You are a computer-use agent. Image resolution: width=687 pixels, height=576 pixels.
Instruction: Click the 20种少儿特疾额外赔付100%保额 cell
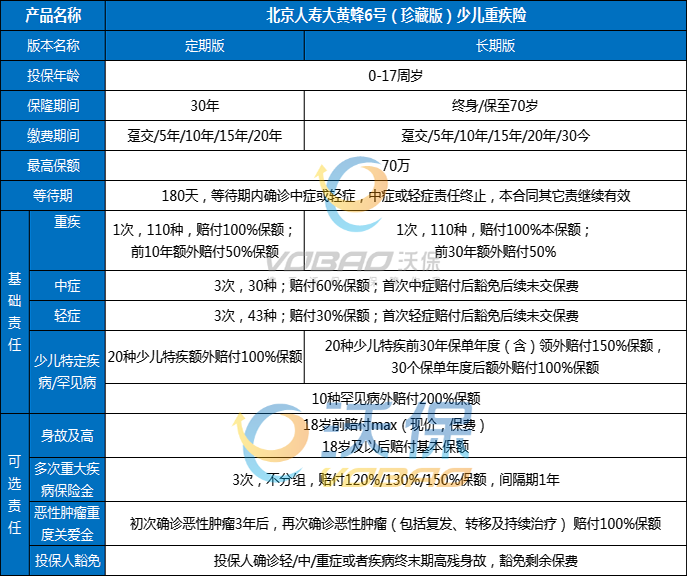tap(205, 357)
